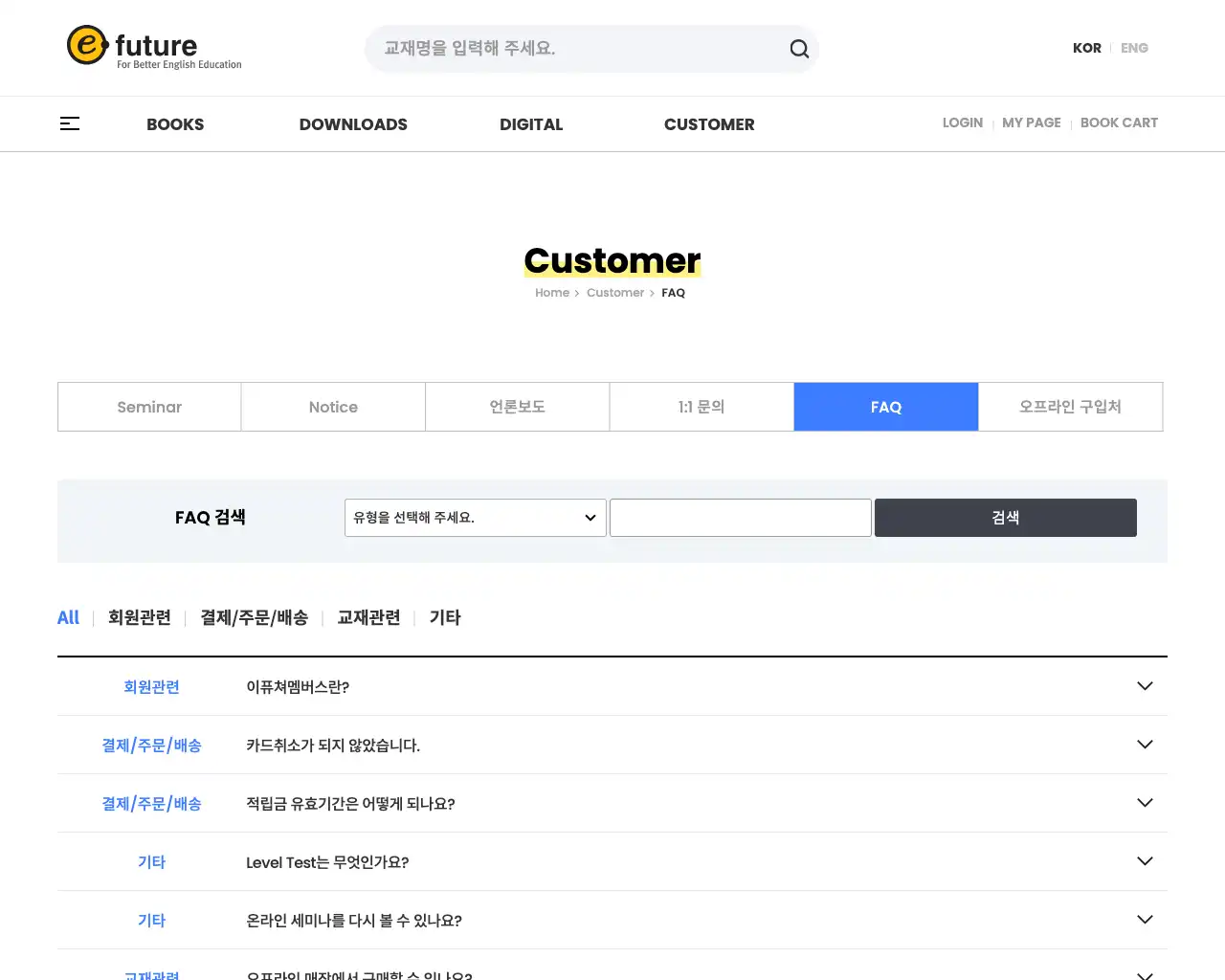Switch to the 1:1 문의 tab
Viewport: 1225px width, 980px height.
pos(702,407)
